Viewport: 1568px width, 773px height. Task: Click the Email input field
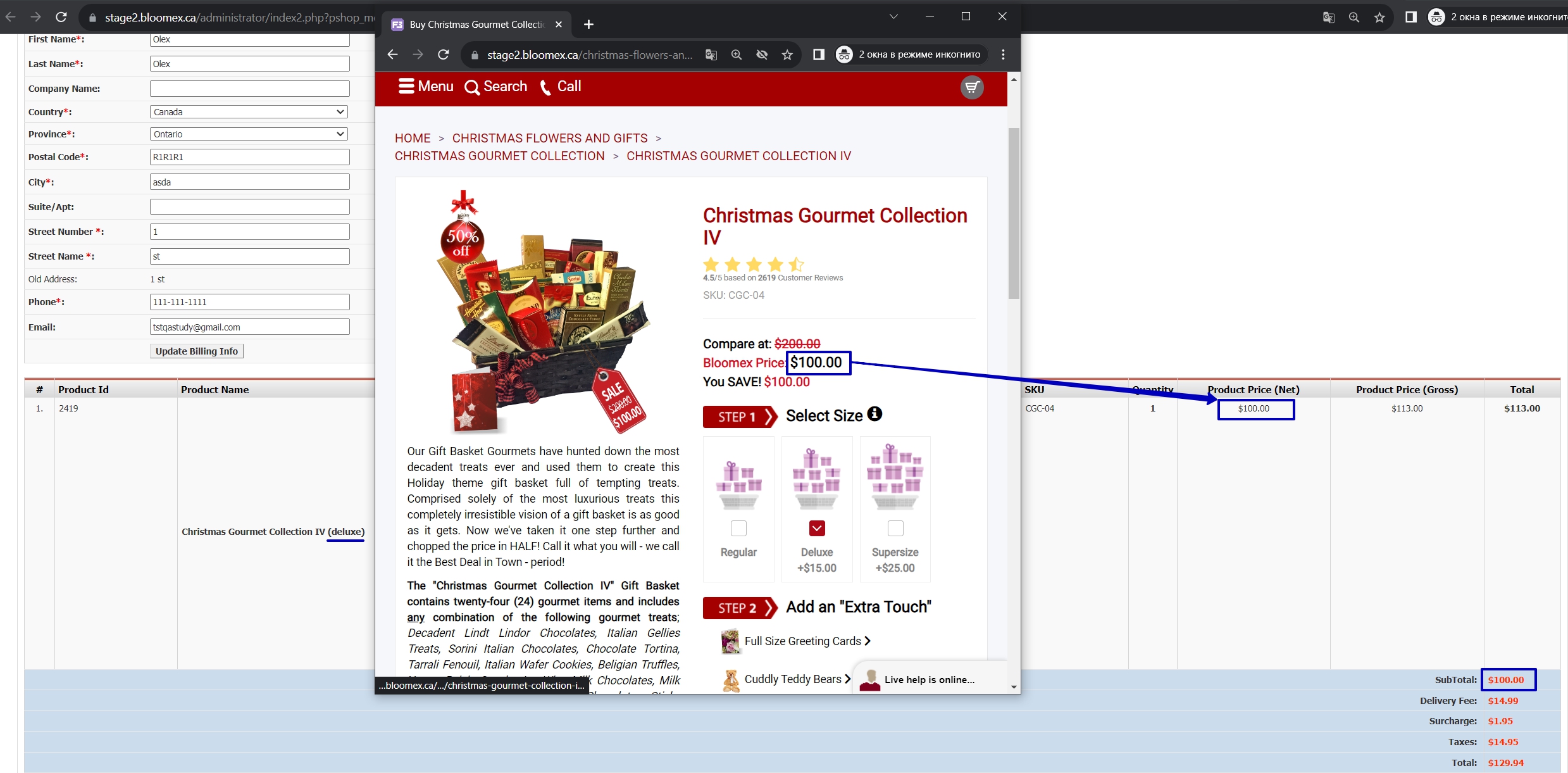[x=249, y=327]
